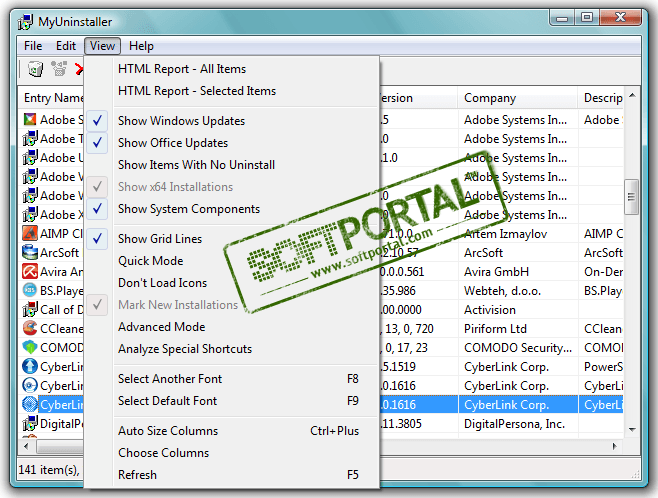Enable Quick Mode

click(x=231, y=261)
